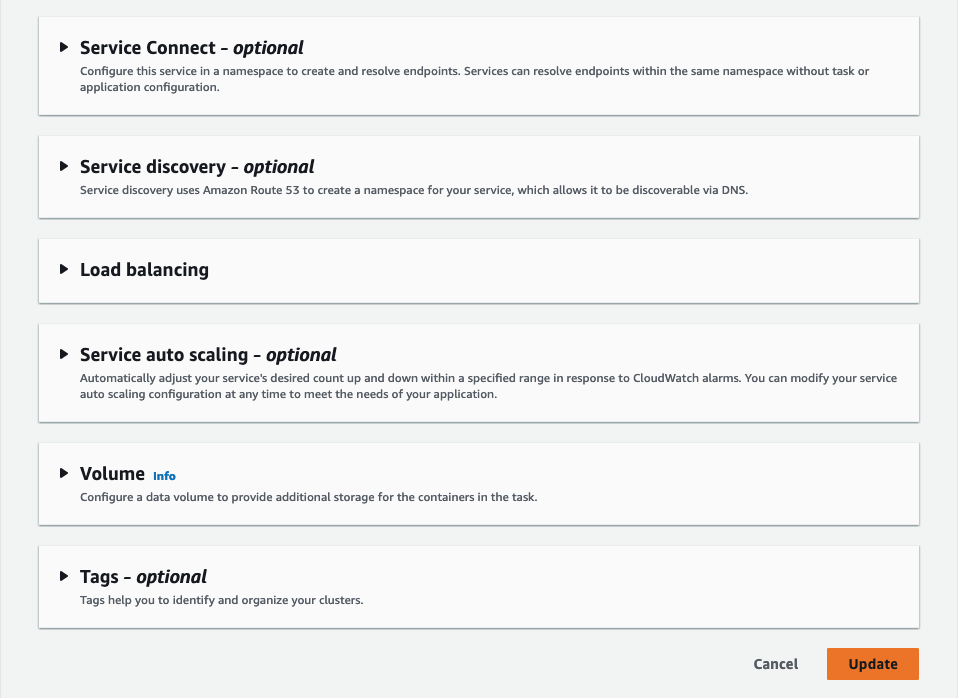958x698 pixels.
Task: Expand the Service discovery disclosure triangle
Action: [64, 166]
